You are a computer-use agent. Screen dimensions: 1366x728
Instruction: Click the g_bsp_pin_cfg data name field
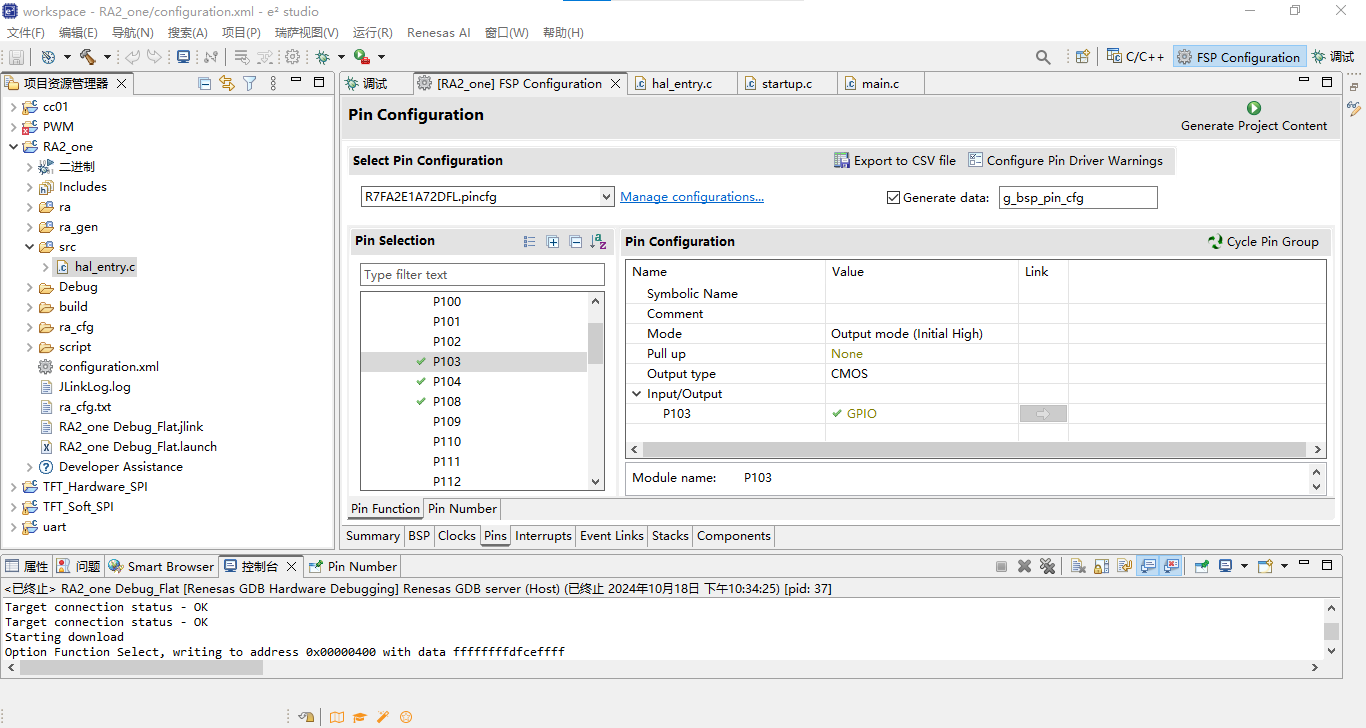click(1078, 198)
